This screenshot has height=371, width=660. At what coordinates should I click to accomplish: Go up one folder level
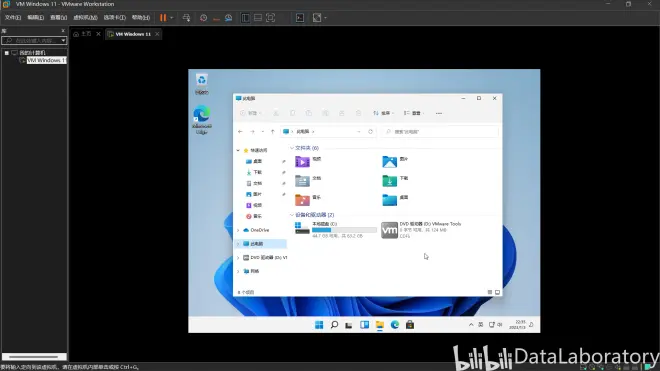point(273,131)
